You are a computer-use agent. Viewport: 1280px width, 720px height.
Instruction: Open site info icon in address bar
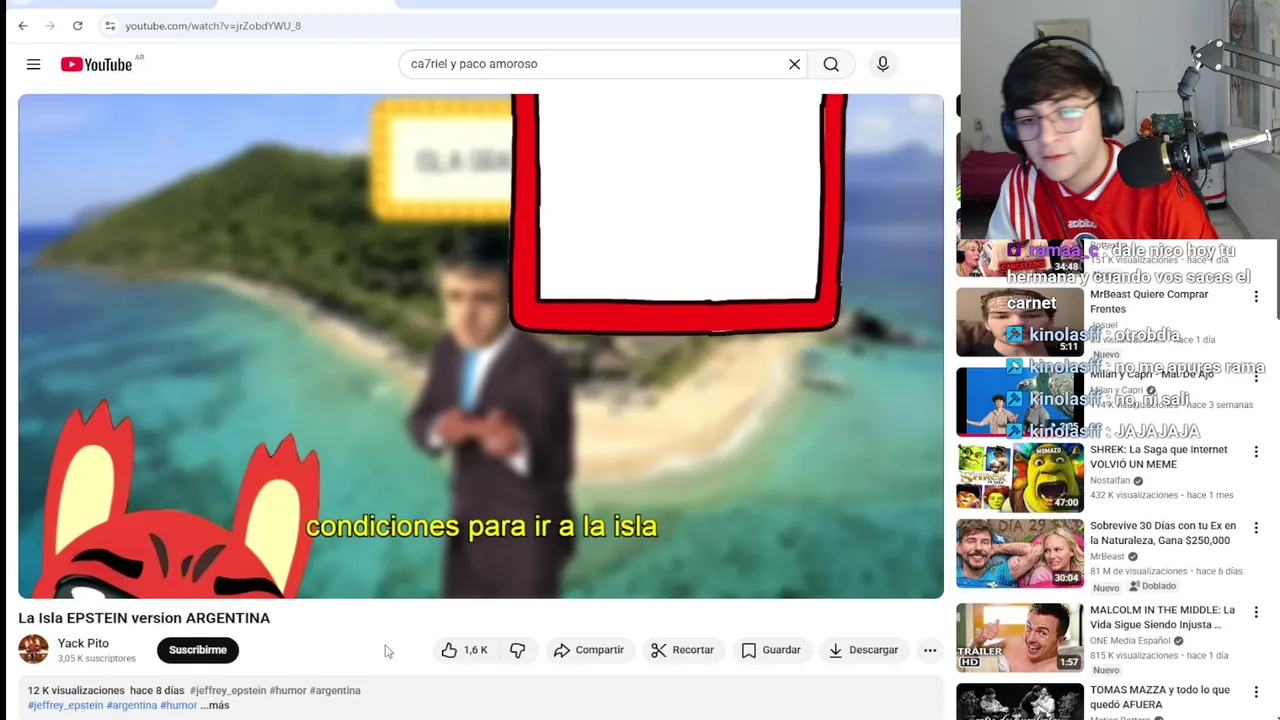pyautogui.click(x=110, y=26)
